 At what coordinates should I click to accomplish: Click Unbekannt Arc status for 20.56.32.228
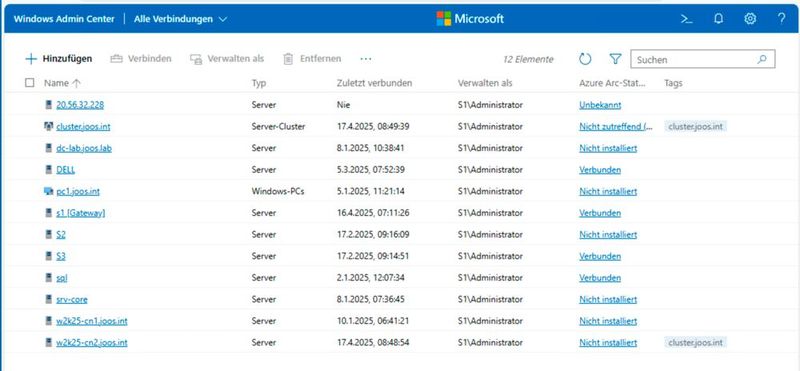[x=600, y=105]
